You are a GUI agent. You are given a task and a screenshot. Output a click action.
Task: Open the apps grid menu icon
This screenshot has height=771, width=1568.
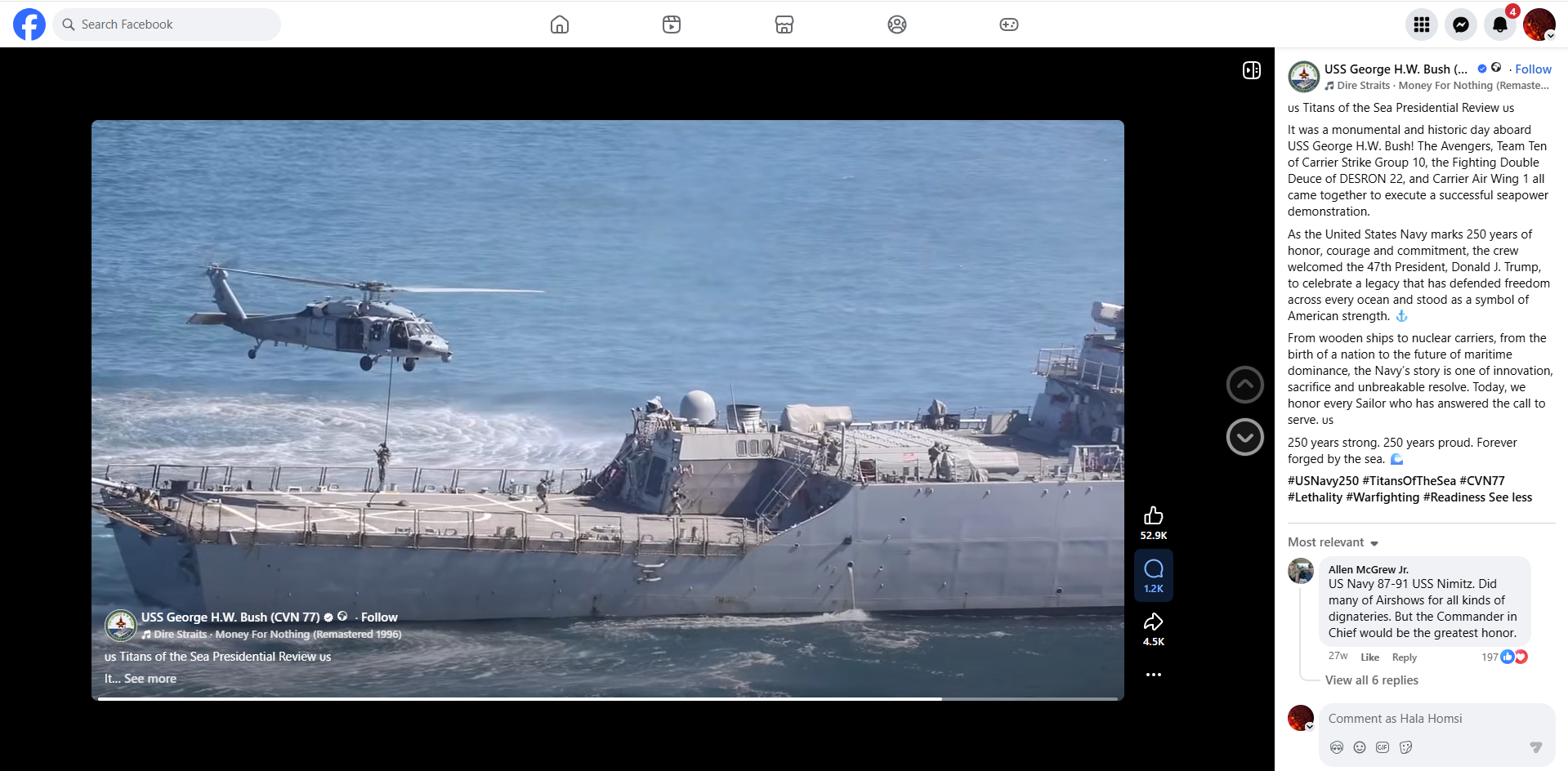(x=1421, y=25)
